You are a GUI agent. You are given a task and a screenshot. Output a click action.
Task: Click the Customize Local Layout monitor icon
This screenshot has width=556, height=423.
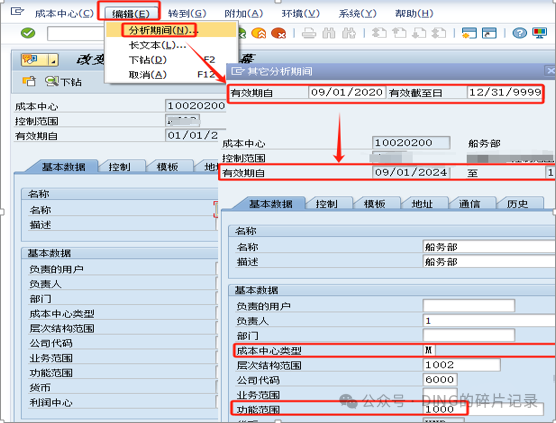pos(539,33)
